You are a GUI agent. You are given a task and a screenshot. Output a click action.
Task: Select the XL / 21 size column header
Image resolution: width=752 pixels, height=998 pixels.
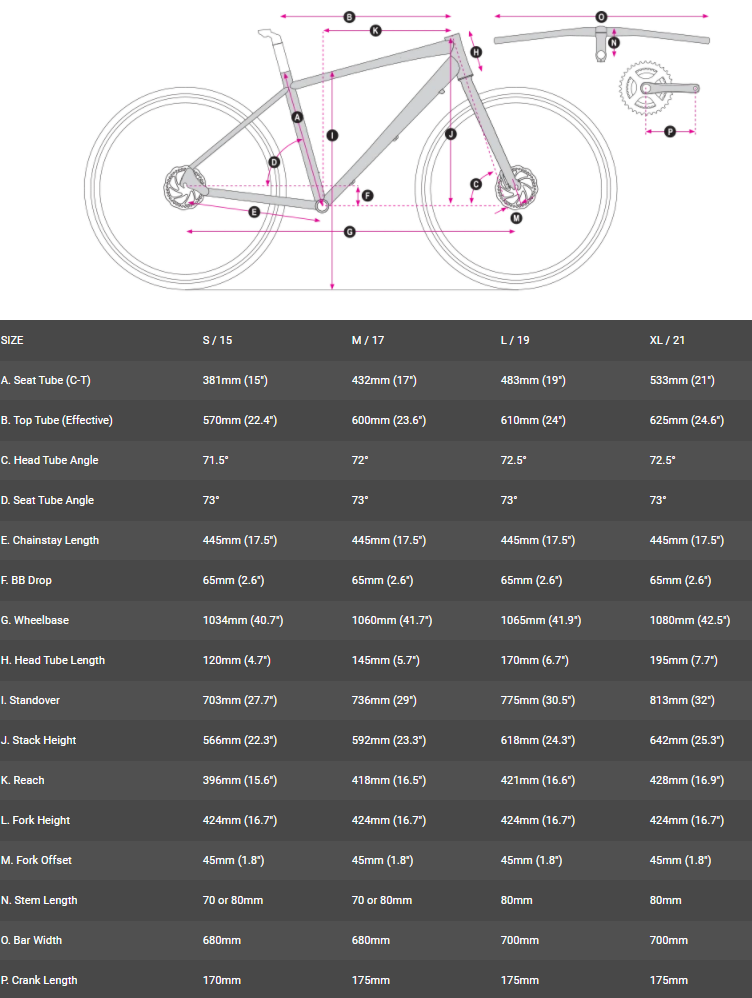[x=668, y=340]
